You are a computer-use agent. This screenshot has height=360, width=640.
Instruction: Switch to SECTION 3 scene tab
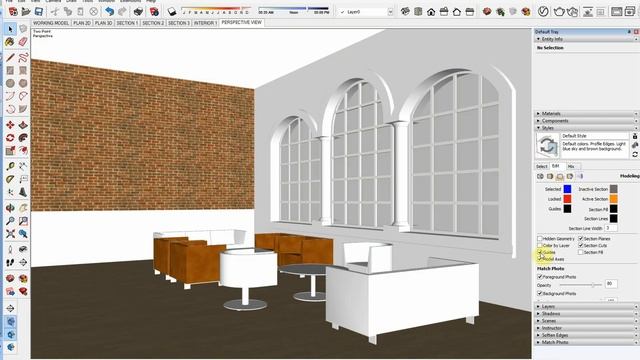click(179, 23)
